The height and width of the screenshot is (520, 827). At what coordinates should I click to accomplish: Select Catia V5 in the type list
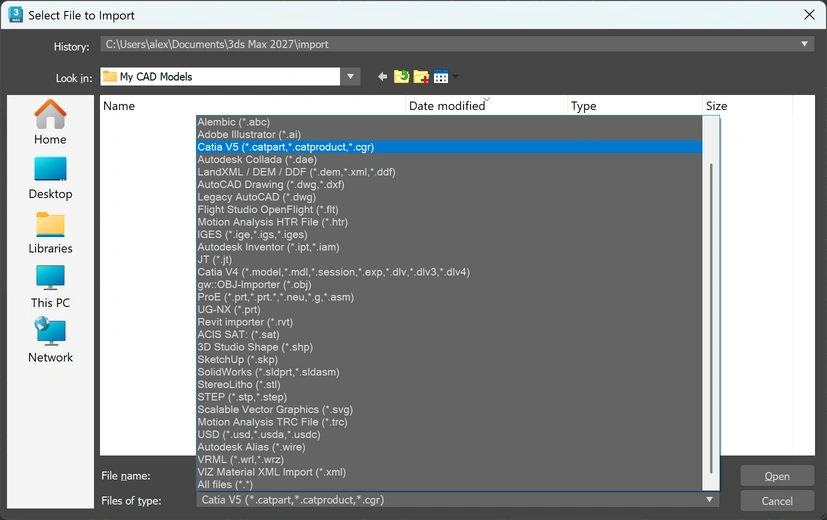point(449,147)
